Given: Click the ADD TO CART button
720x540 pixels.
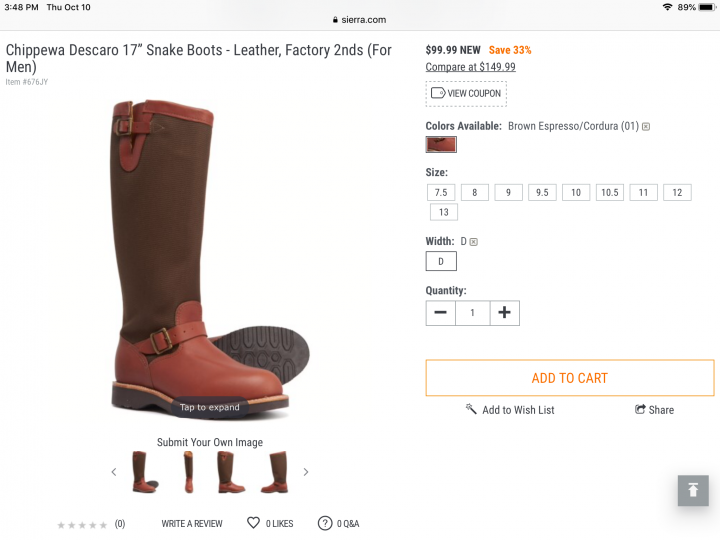Looking at the screenshot, I should (570, 378).
